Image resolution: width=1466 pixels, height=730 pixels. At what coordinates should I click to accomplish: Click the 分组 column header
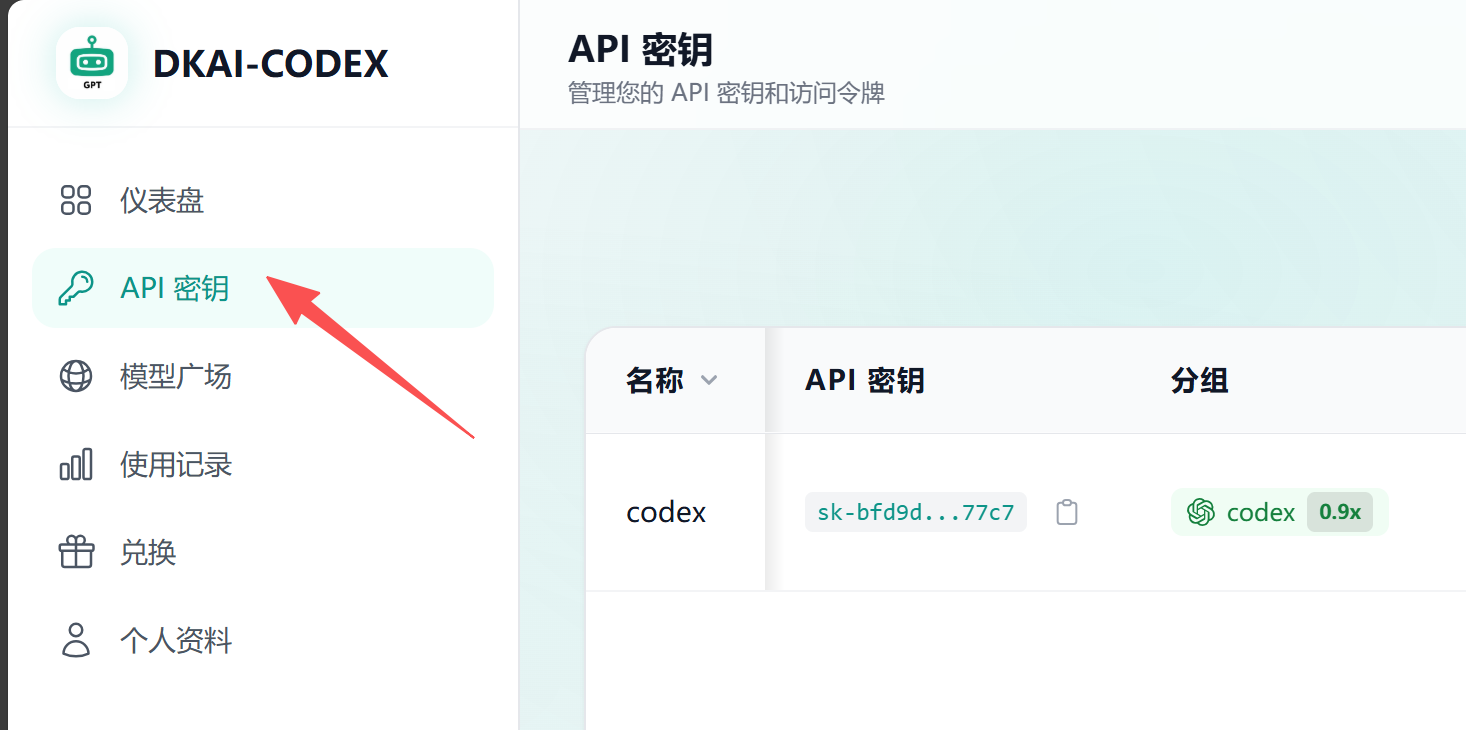pos(1199,380)
